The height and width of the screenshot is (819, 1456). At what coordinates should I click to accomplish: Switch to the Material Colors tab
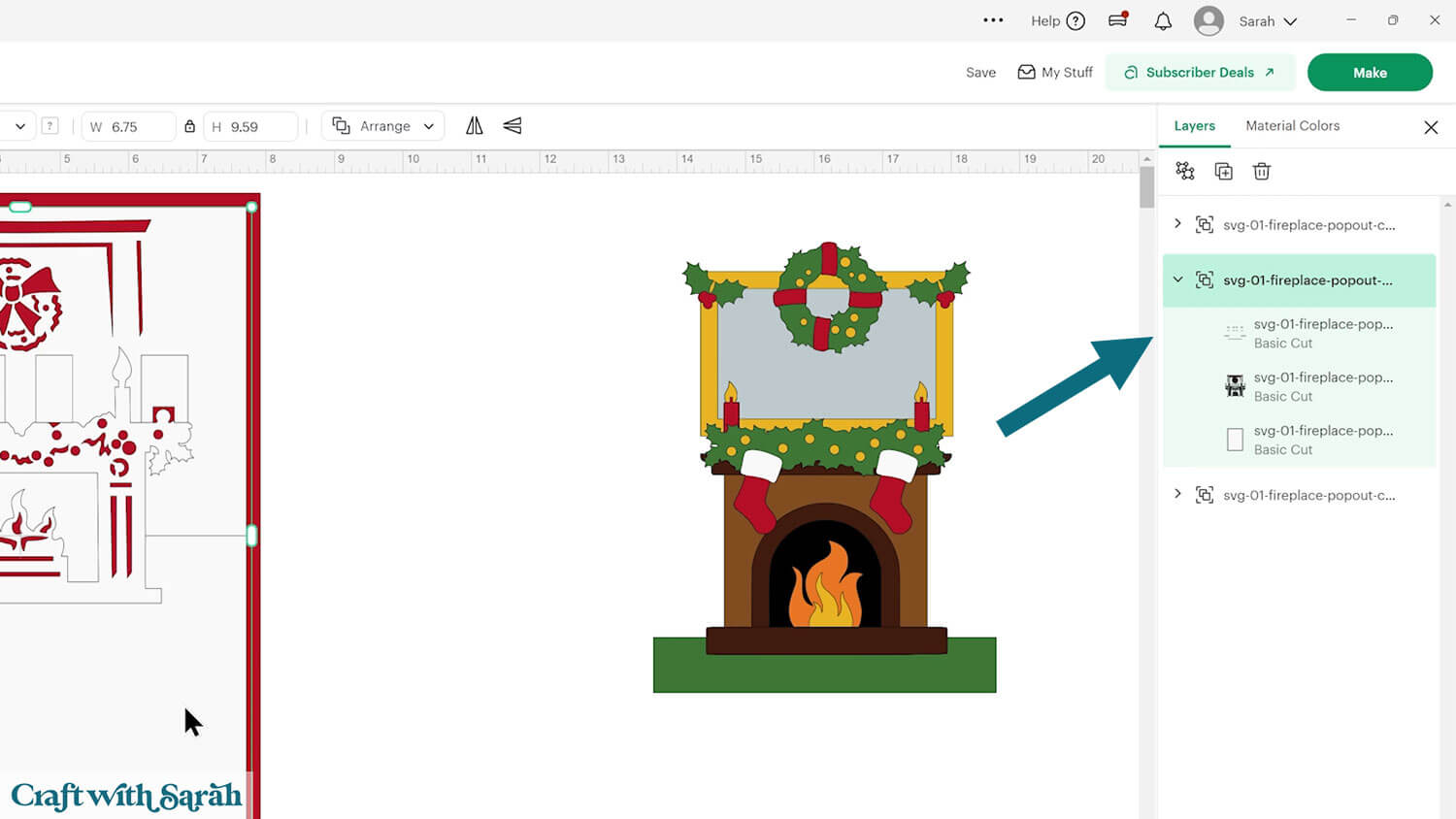(x=1292, y=126)
